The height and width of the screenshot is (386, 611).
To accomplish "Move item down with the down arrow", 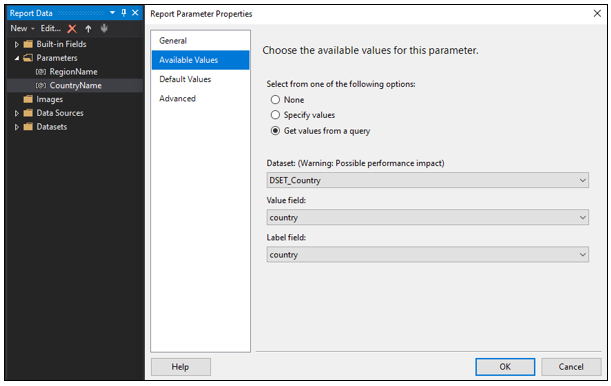I will (104, 28).
